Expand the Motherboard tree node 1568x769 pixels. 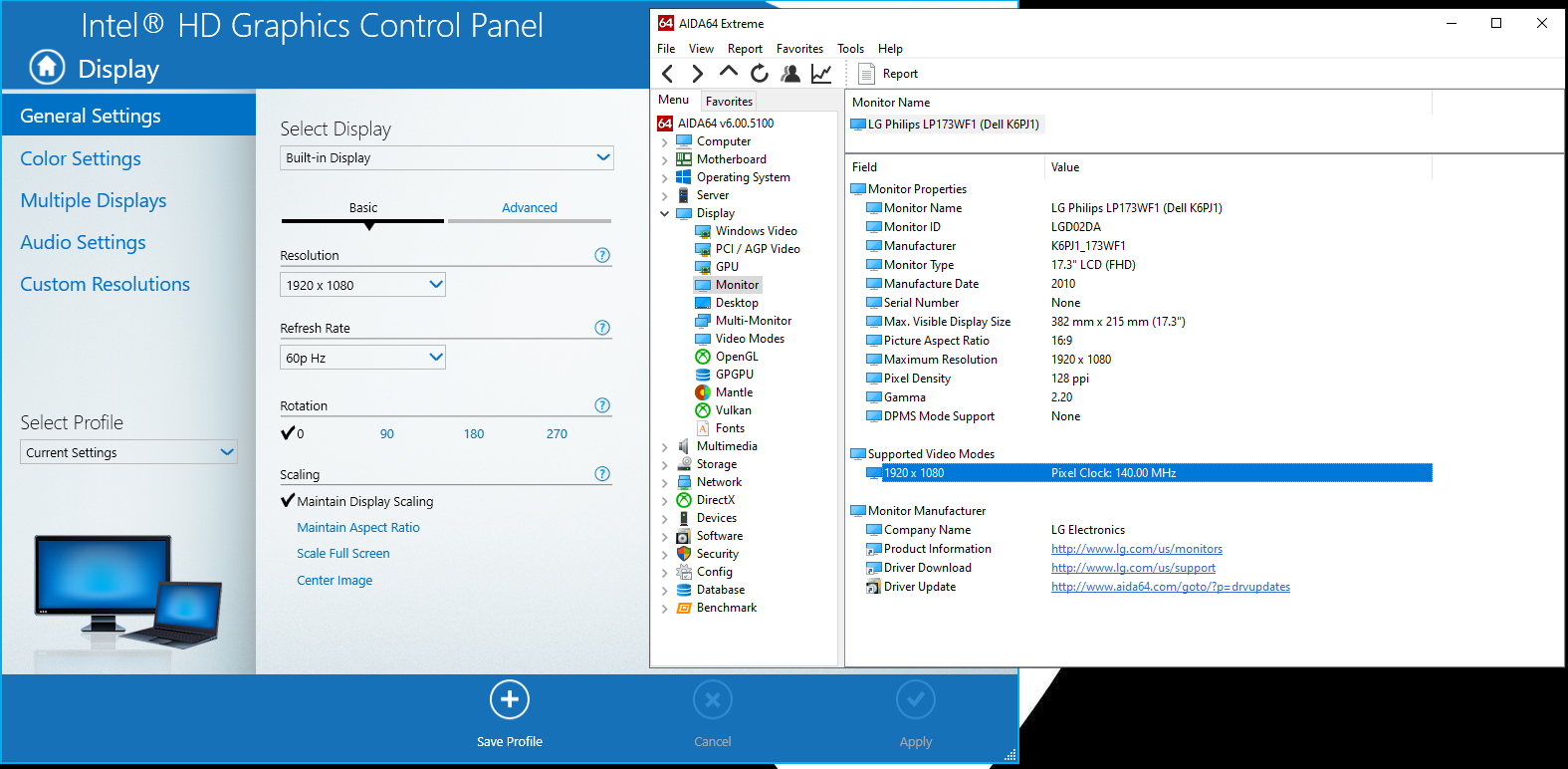click(665, 160)
